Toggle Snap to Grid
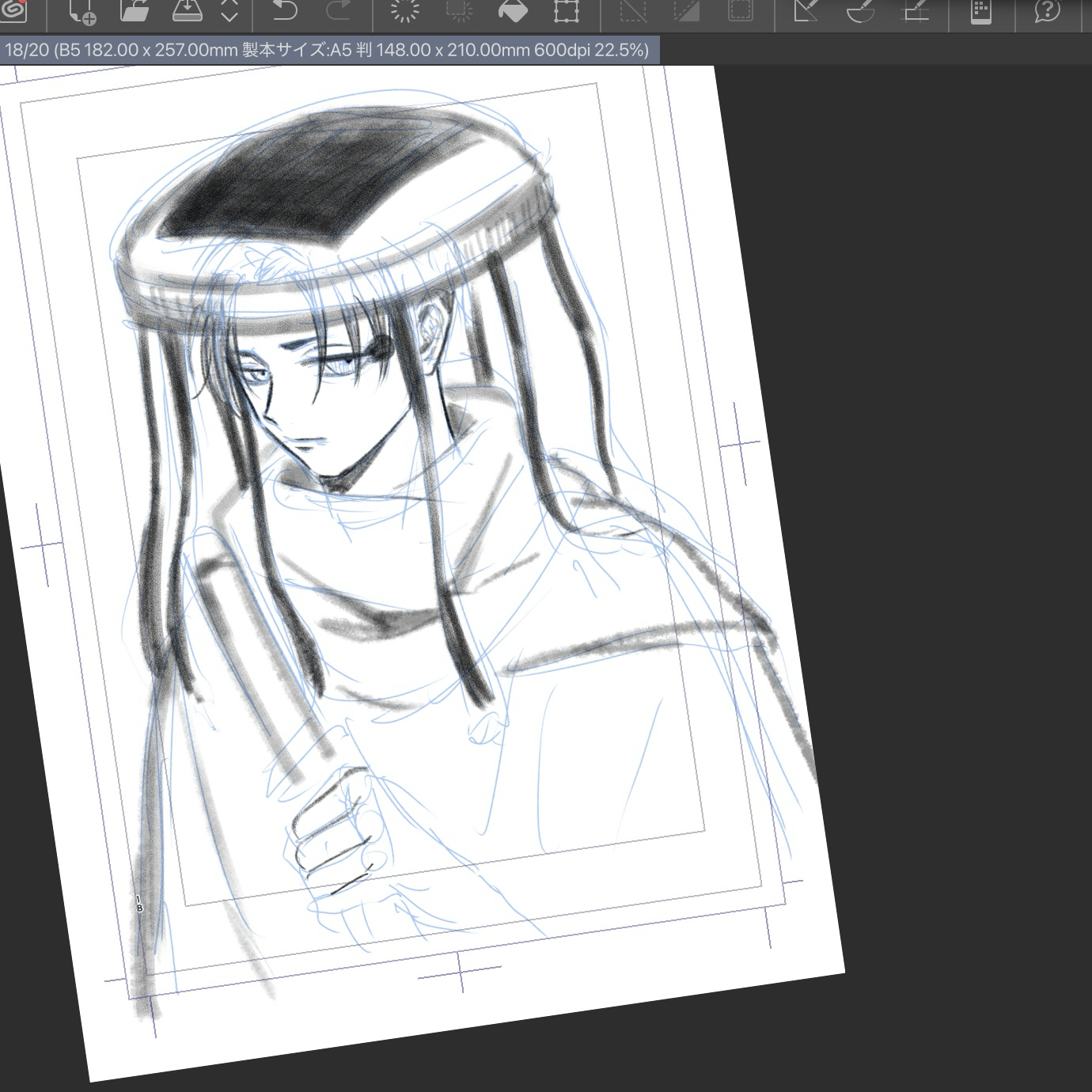The width and height of the screenshot is (1092, 1092). tap(915, 11)
